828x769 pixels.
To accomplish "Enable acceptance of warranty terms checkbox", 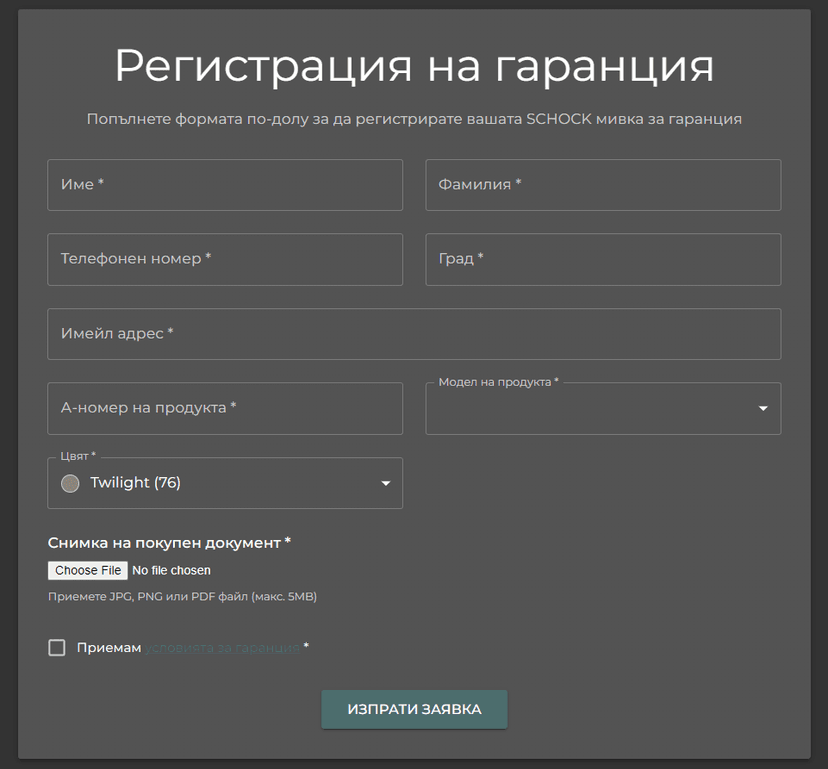I will click(x=57, y=647).
